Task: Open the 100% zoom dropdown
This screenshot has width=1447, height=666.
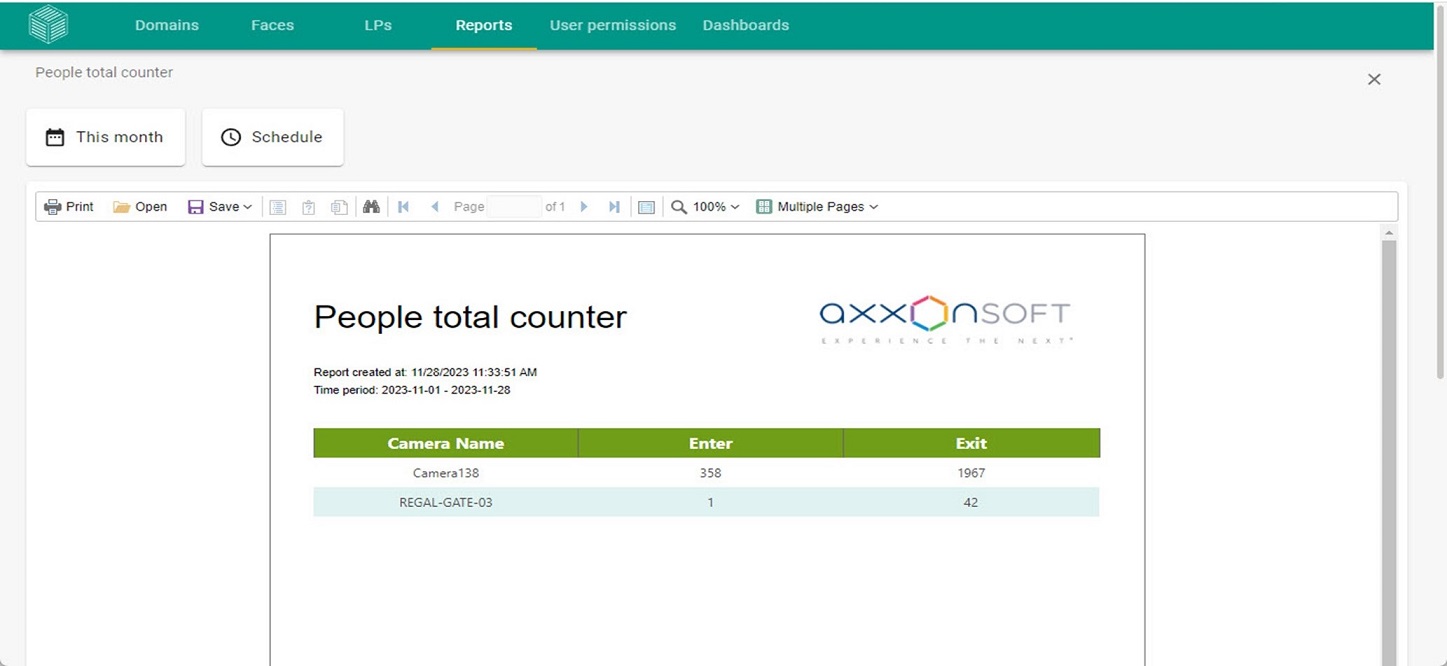Action: [705, 207]
